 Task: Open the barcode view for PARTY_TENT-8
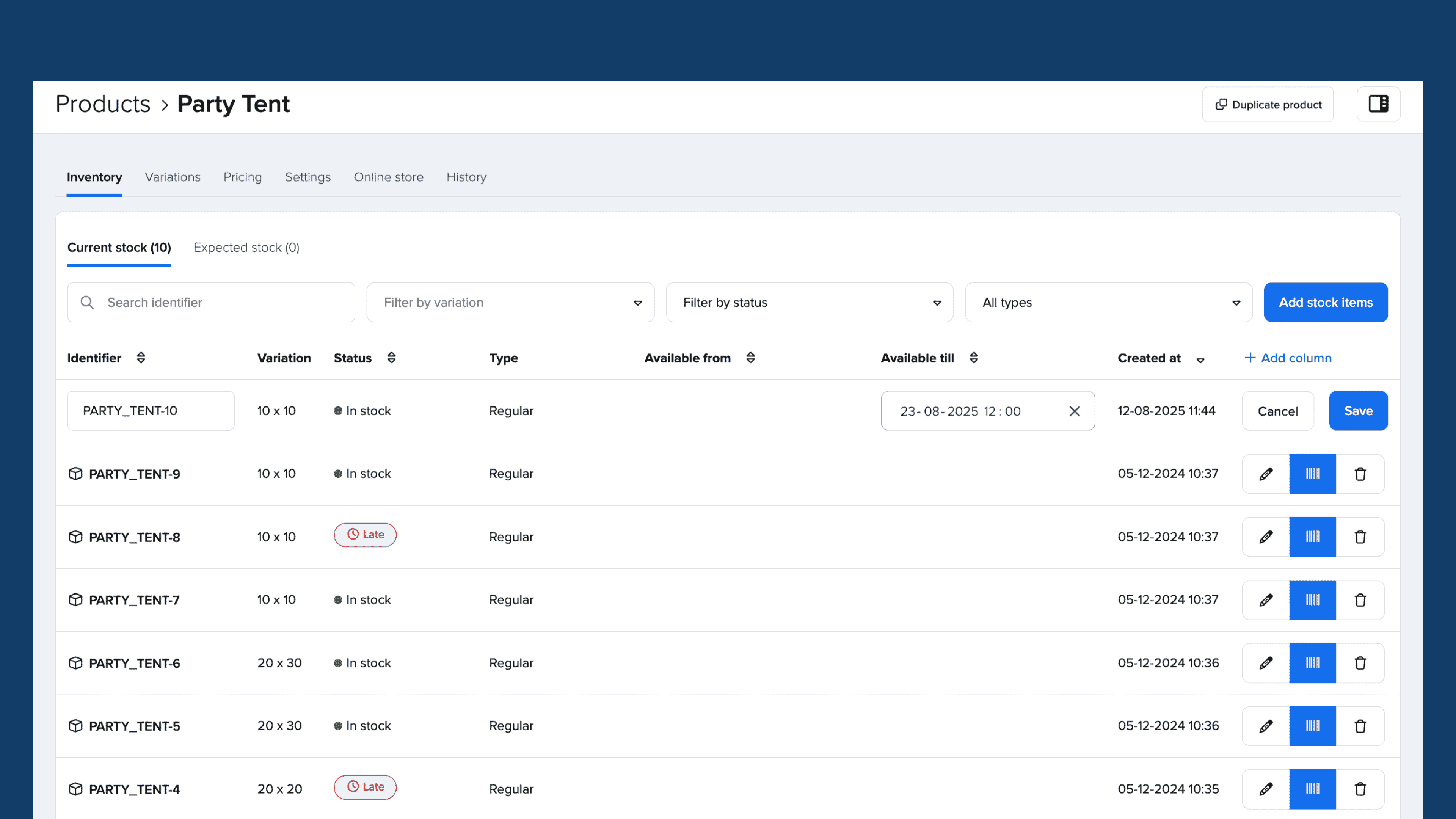1312,537
